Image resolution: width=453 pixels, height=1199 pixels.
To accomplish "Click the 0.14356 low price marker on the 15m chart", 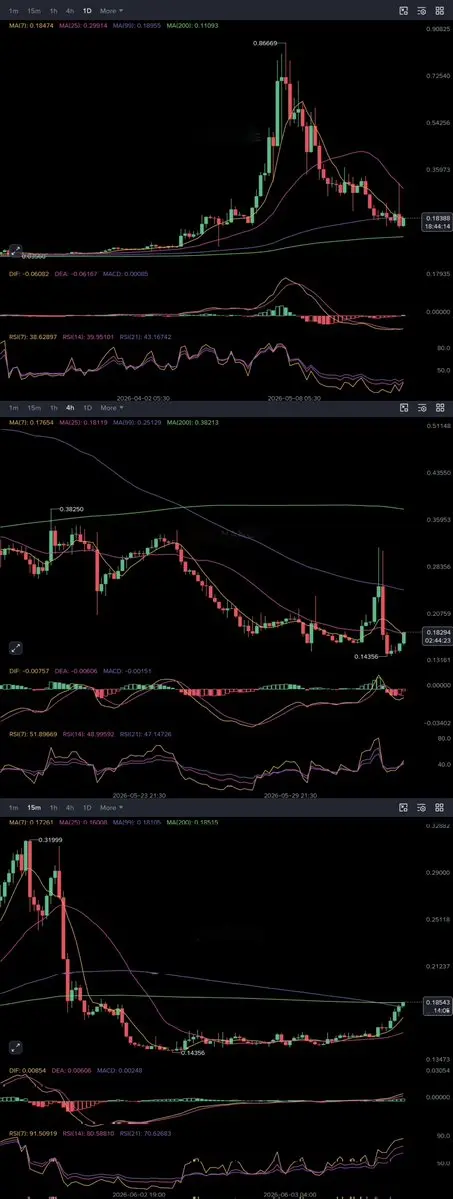I will [x=193, y=1052].
